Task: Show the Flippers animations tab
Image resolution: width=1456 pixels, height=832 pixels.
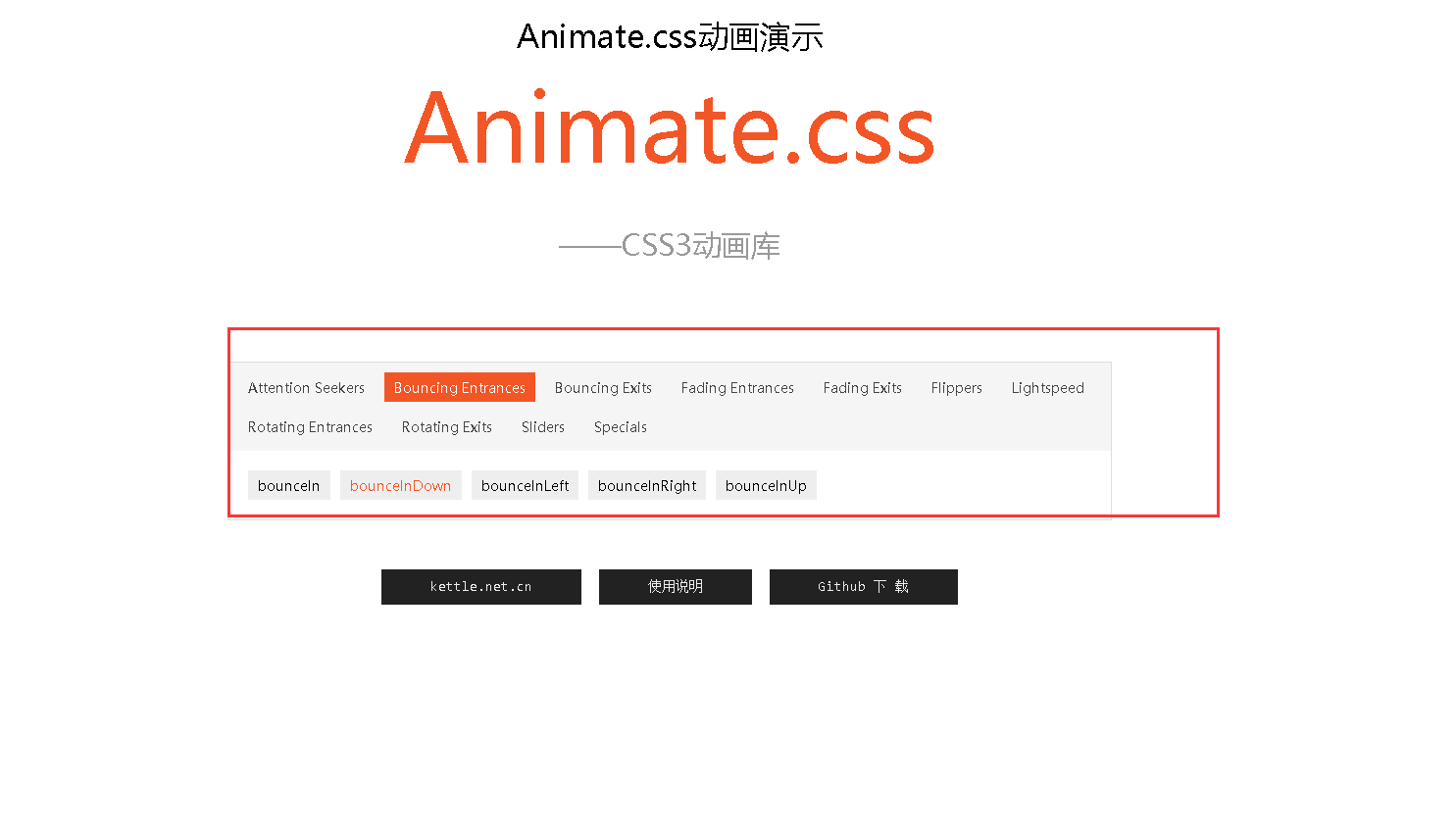Action: [x=957, y=388]
